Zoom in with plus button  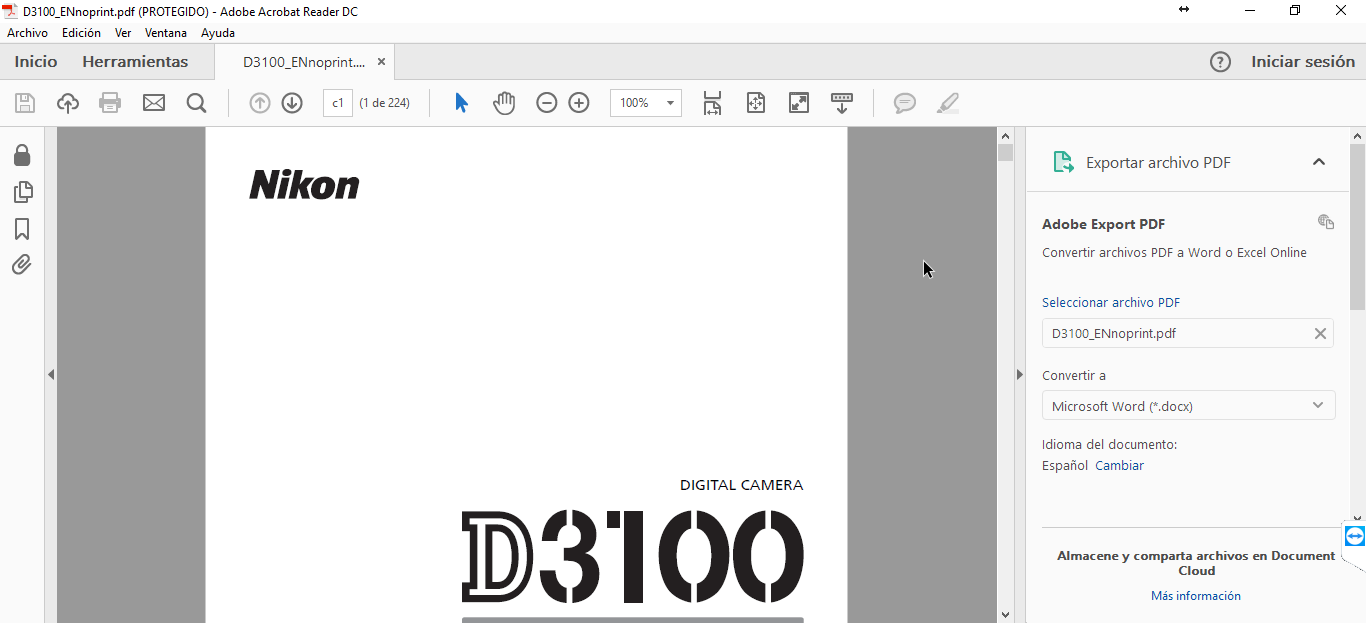(579, 103)
